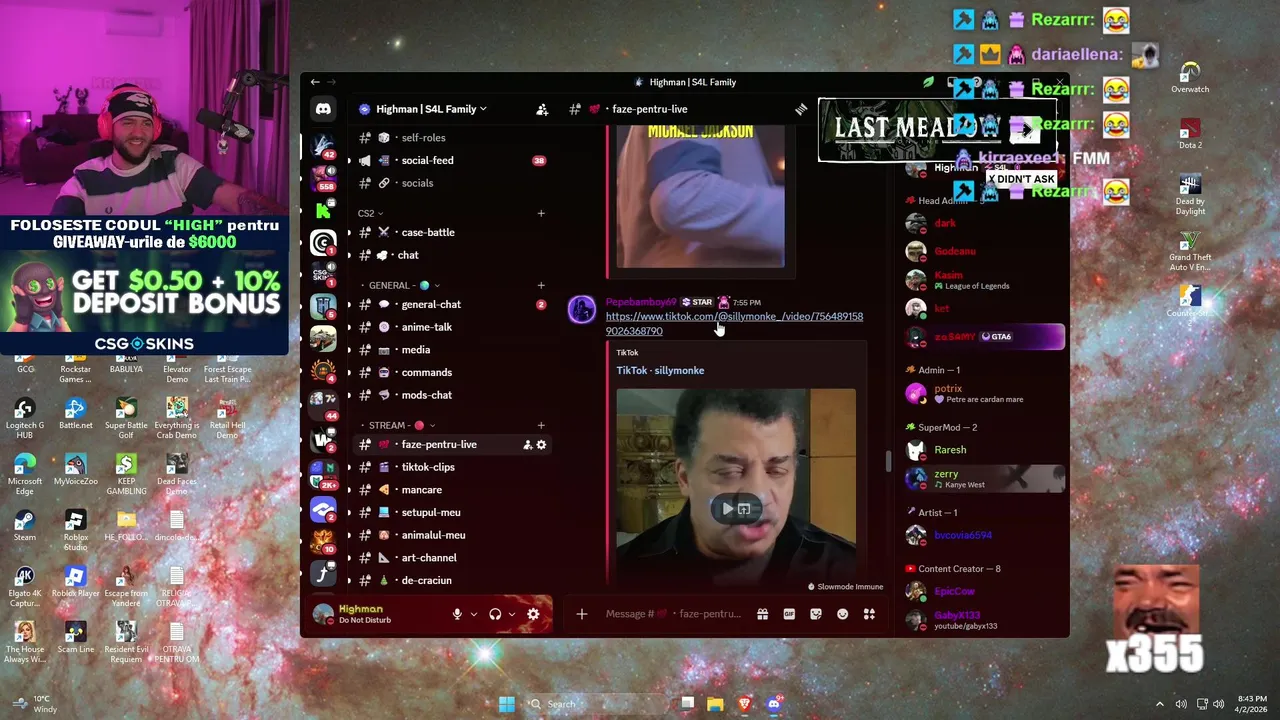
Task: Click taskbar Search box
Action: coord(595,704)
